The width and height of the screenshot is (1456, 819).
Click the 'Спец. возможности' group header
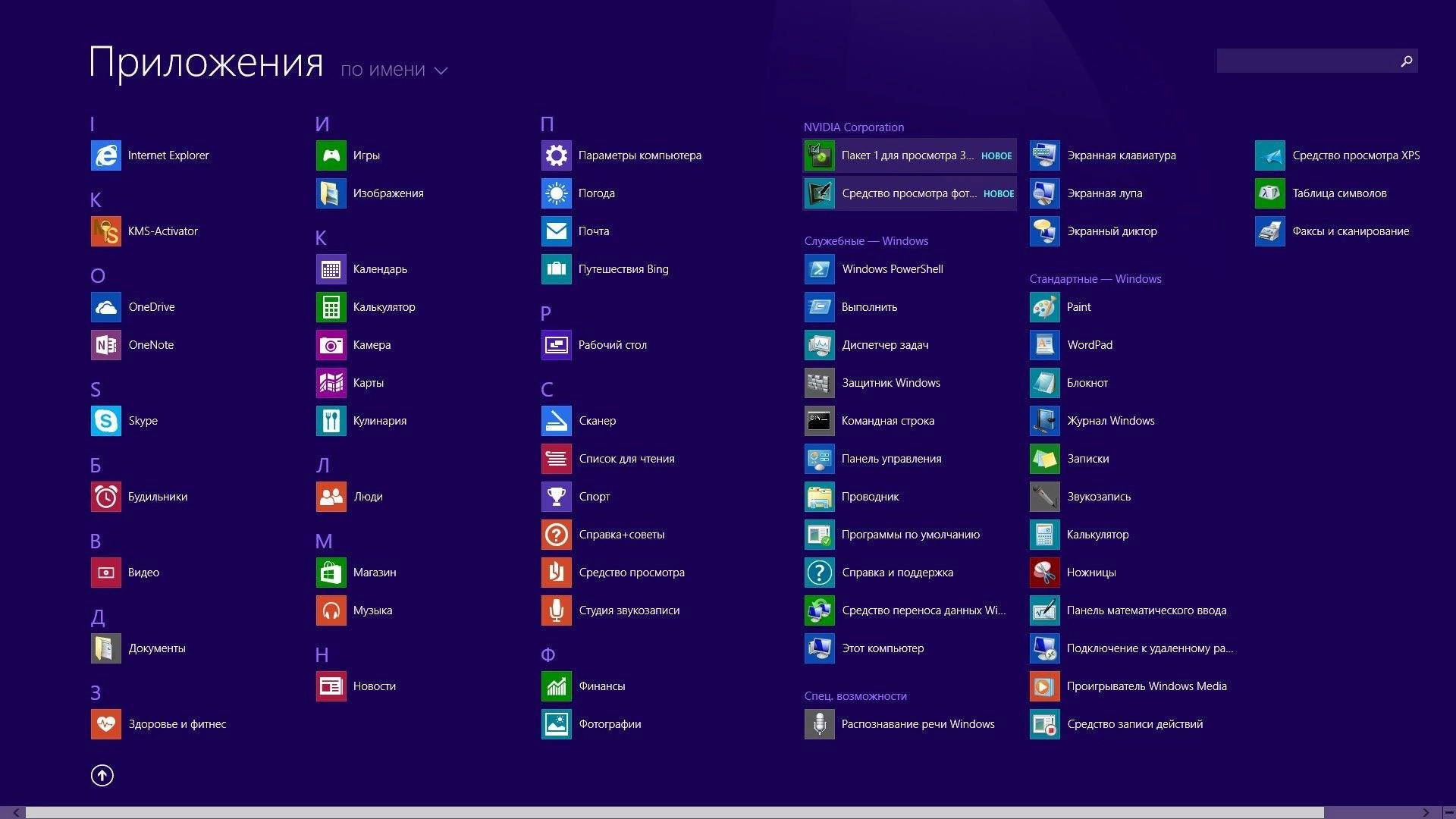(x=855, y=696)
